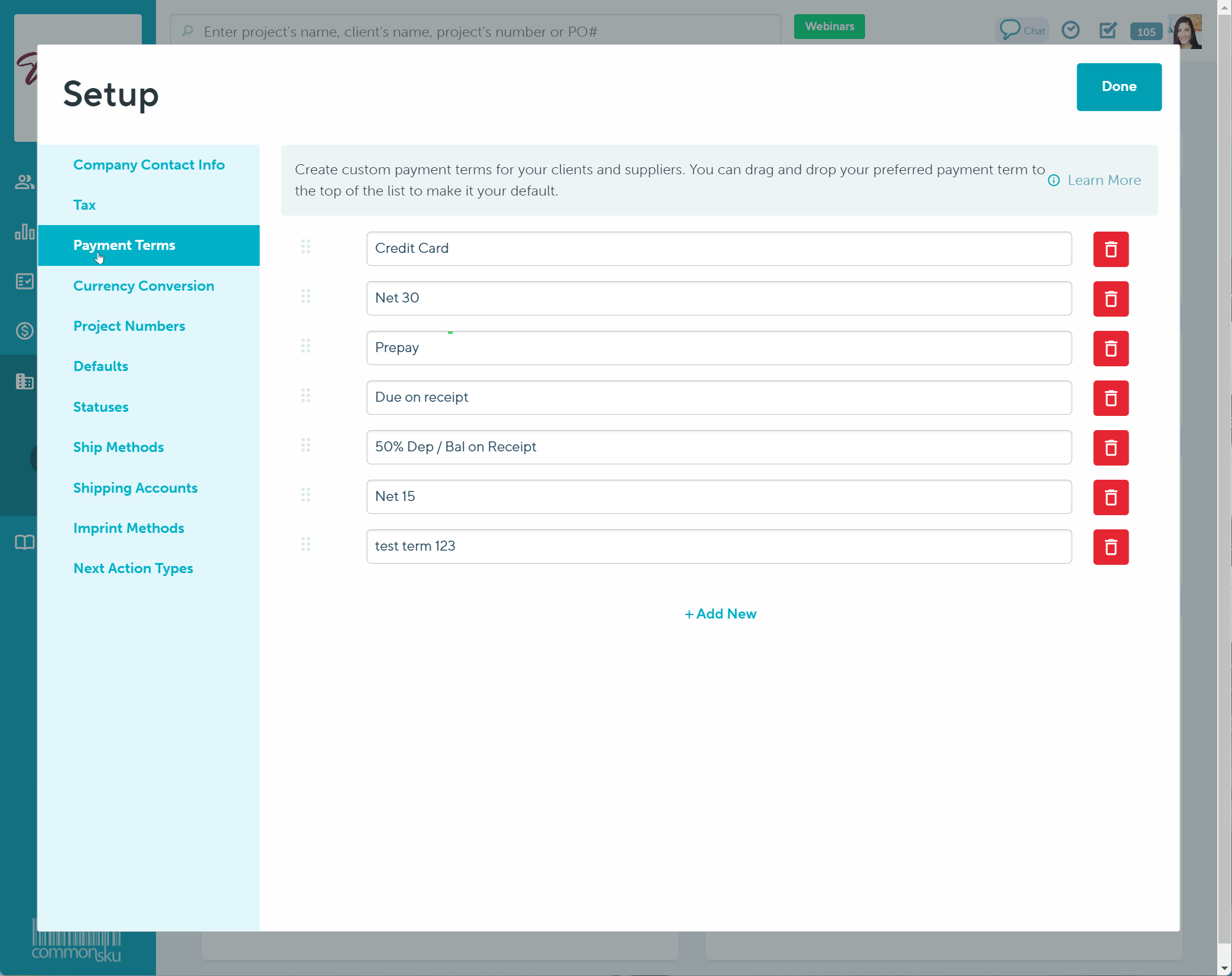Open the reports bar-chart sidebar icon

tap(24, 232)
